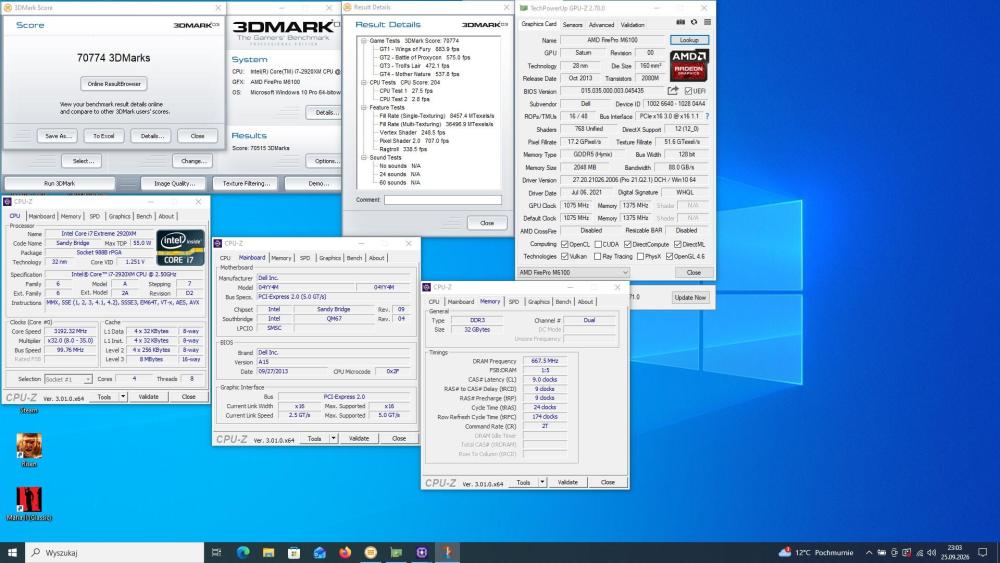Click the Bus Interface question mark icon
This screenshot has width=1000, height=563.
point(707,117)
